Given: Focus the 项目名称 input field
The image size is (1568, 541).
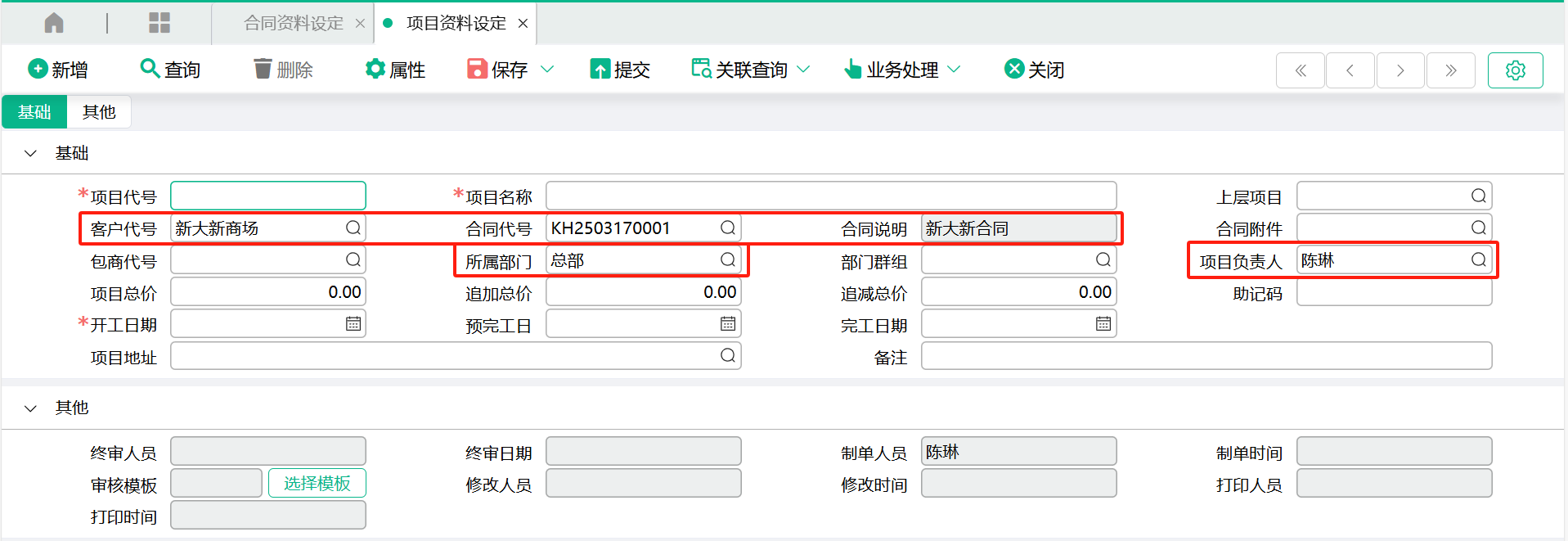Looking at the screenshot, I should tap(830, 196).
